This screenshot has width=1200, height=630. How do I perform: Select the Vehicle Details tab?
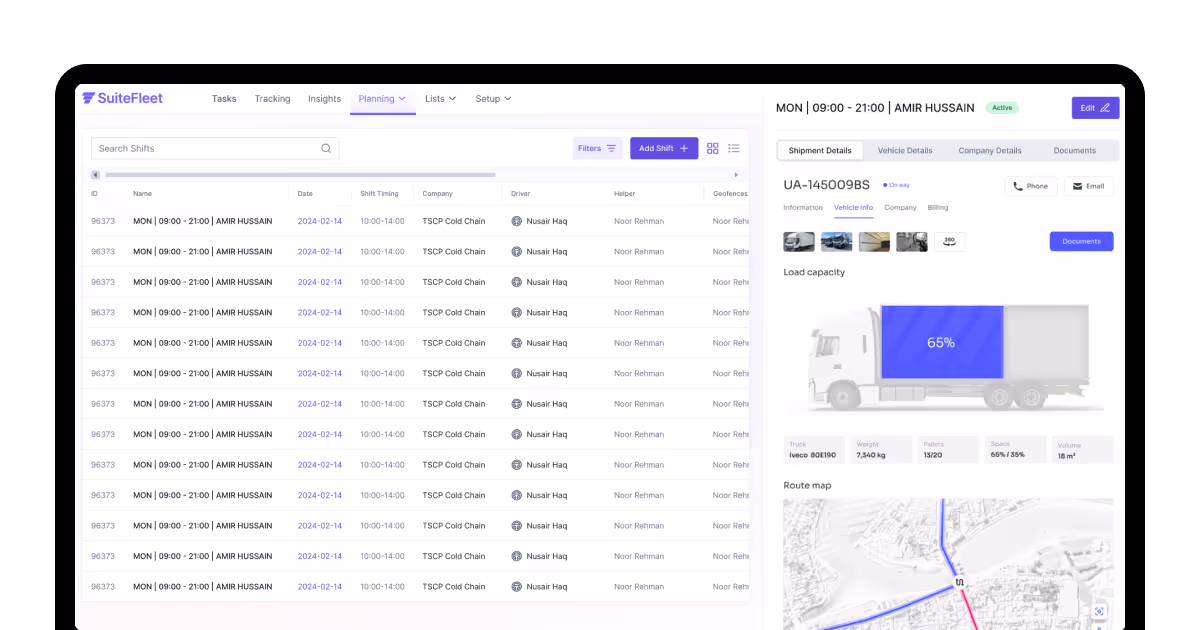point(905,151)
